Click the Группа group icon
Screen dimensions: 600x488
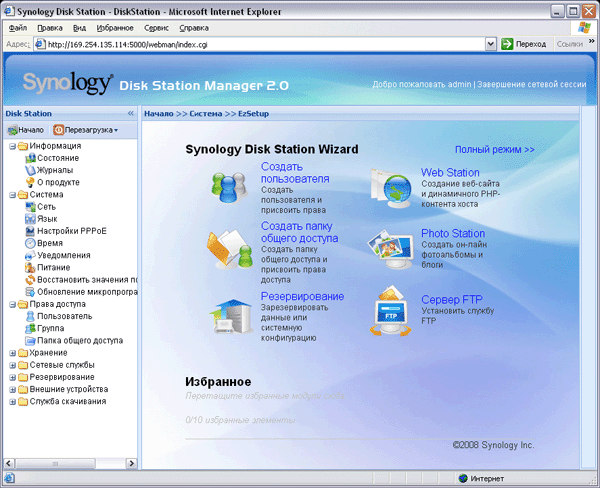tap(30, 328)
